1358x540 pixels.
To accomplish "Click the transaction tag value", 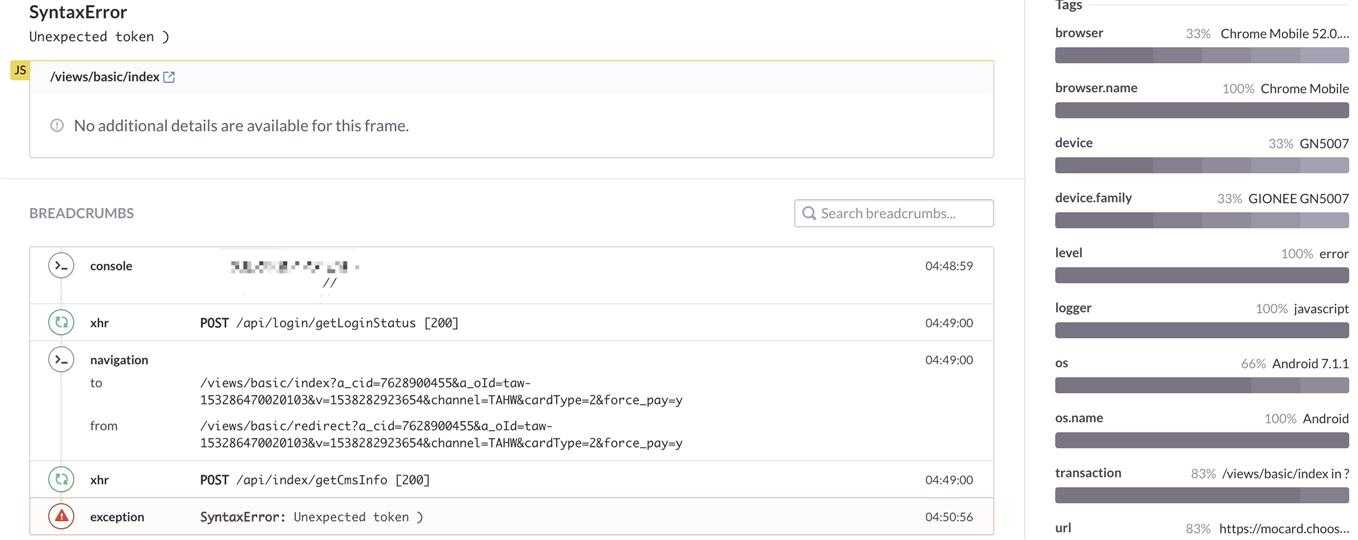I will click(1285, 473).
